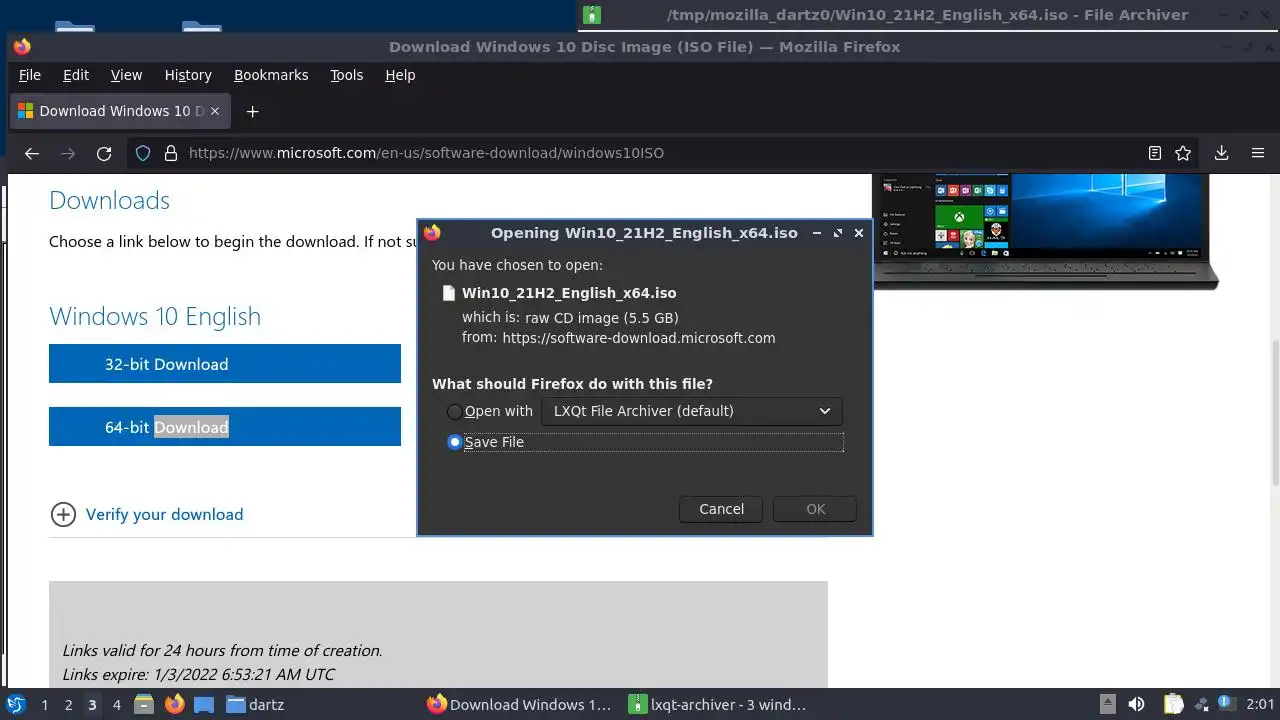Open the File menu
1280x720 pixels.
30,75
